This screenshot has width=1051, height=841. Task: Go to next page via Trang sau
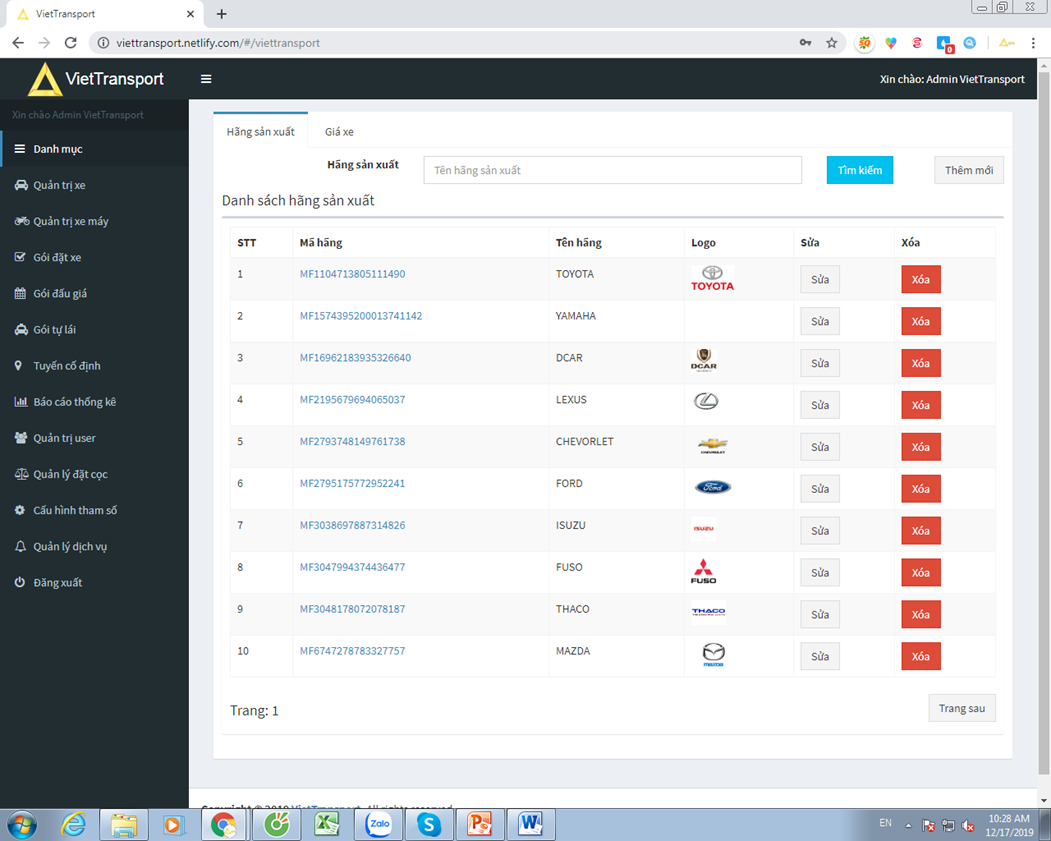tap(961, 707)
